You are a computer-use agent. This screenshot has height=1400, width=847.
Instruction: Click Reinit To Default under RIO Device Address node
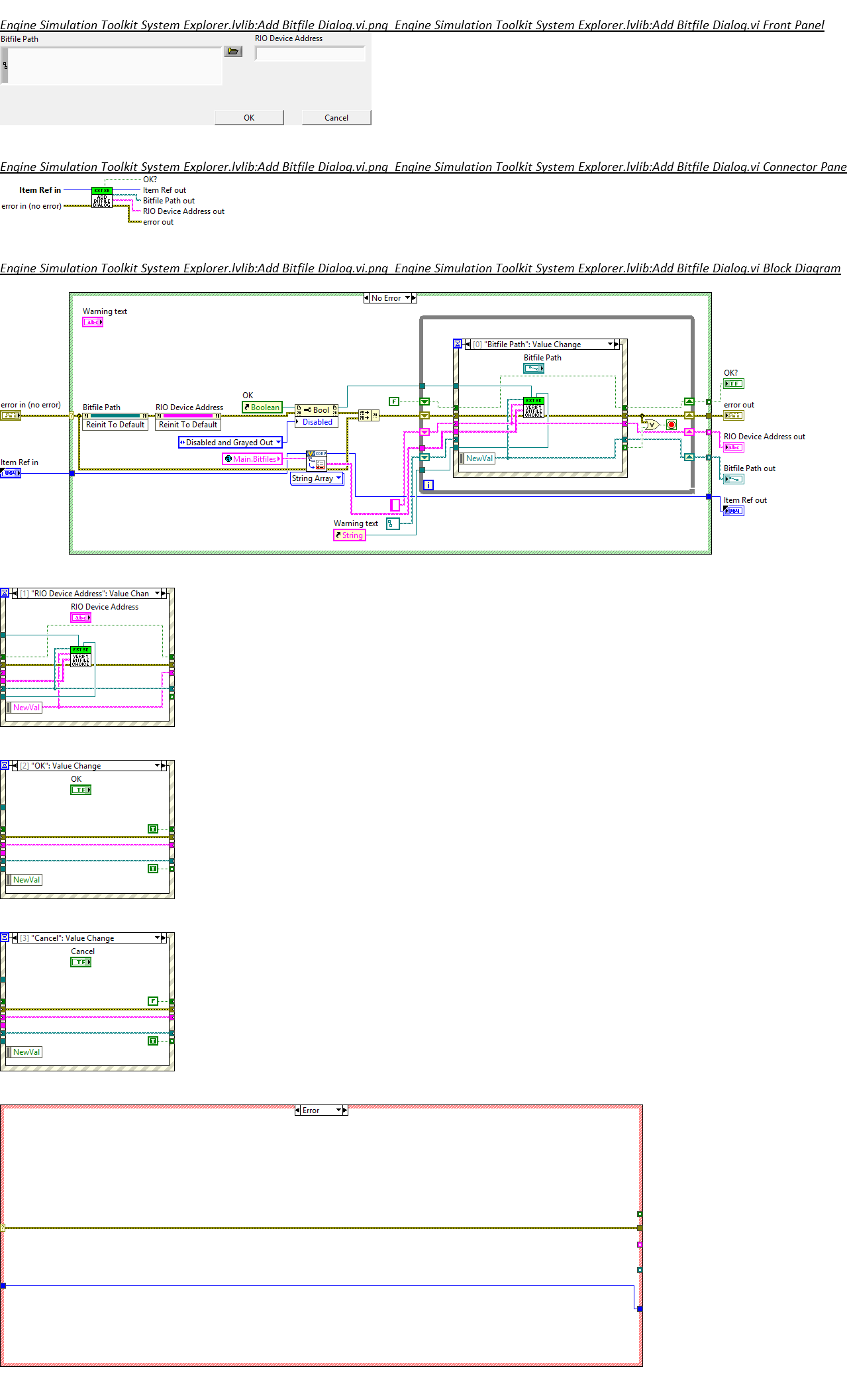188,425
